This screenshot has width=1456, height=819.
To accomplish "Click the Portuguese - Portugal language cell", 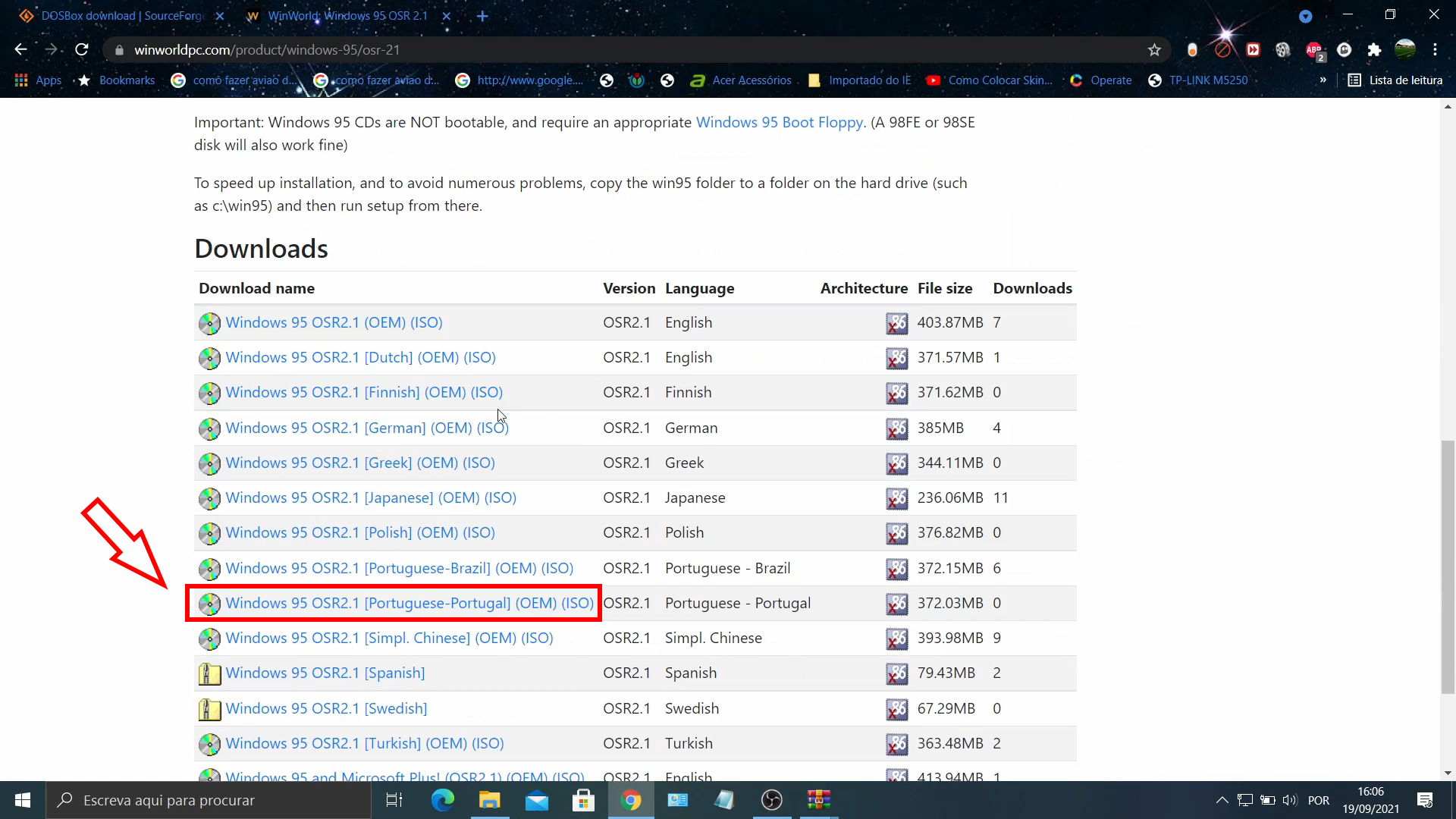I will point(738,603).
